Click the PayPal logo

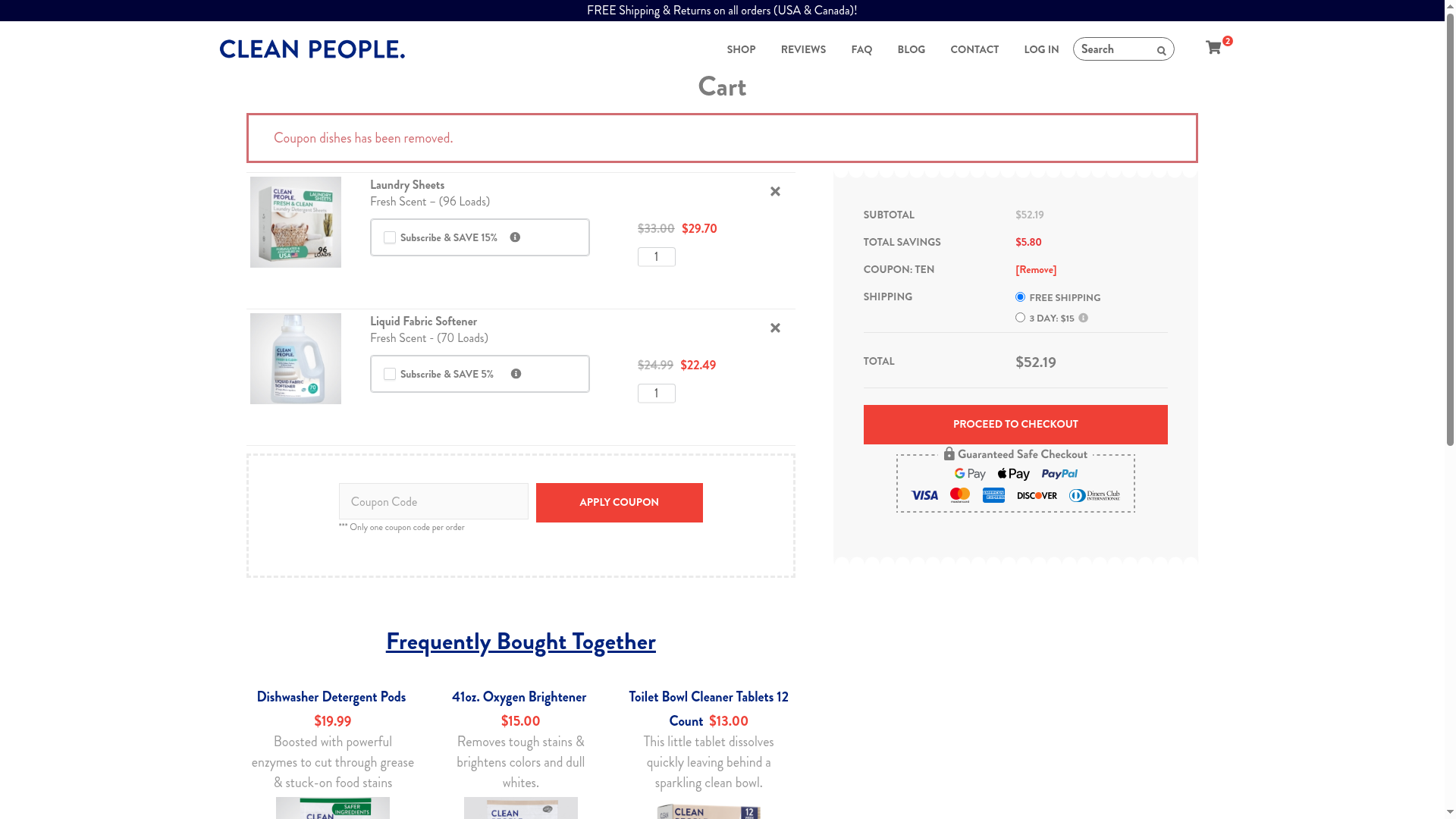pyautogui.click(x=1059, y=474)
